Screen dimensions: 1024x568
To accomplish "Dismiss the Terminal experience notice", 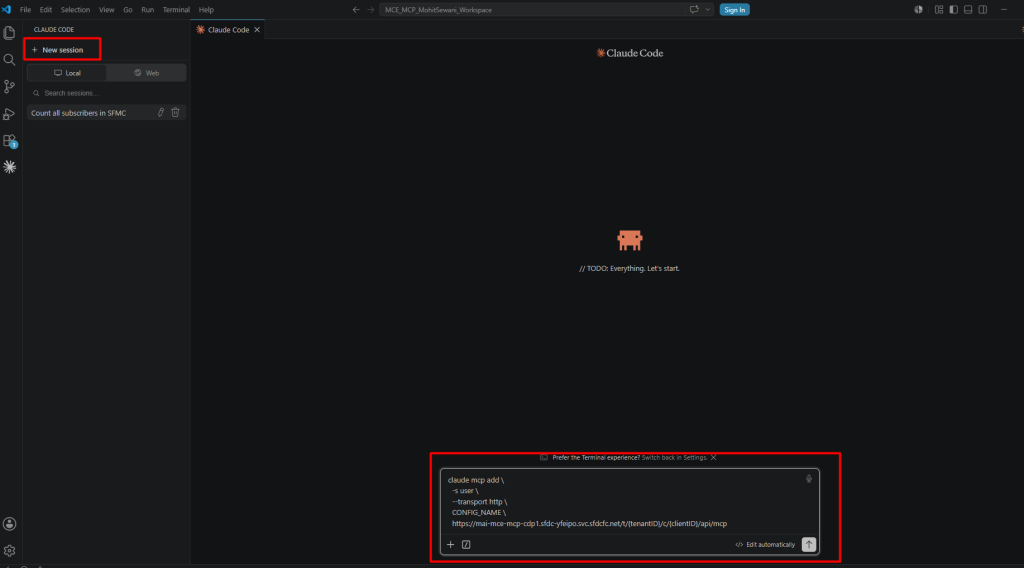I will [713, 458].
